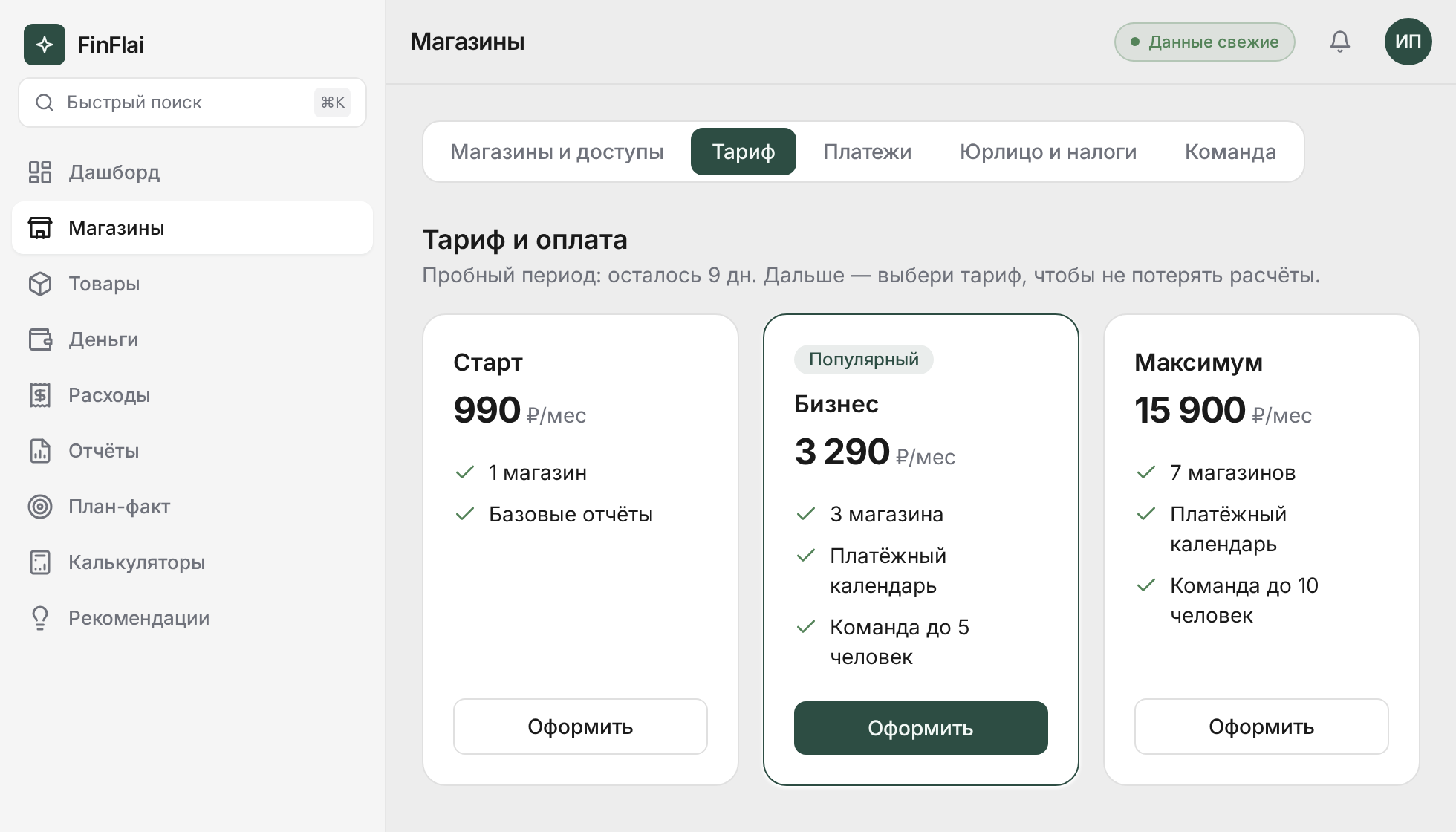The image size is (1456, 832).
Task: Open notifications bell
Action: 1340,42
